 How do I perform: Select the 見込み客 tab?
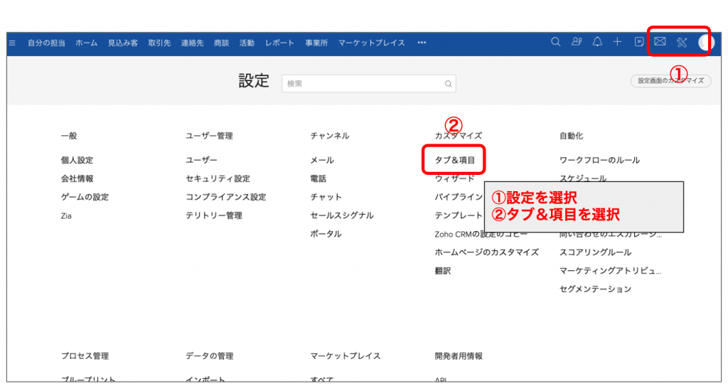tap(123, 43)
